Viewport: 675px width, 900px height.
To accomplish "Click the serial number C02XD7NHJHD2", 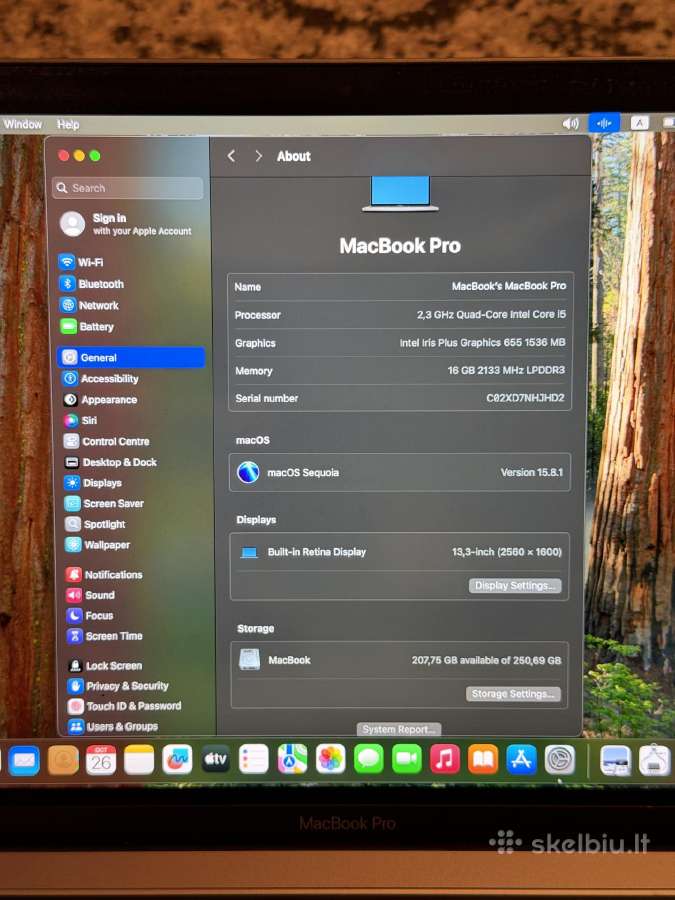I will (525, 398).
